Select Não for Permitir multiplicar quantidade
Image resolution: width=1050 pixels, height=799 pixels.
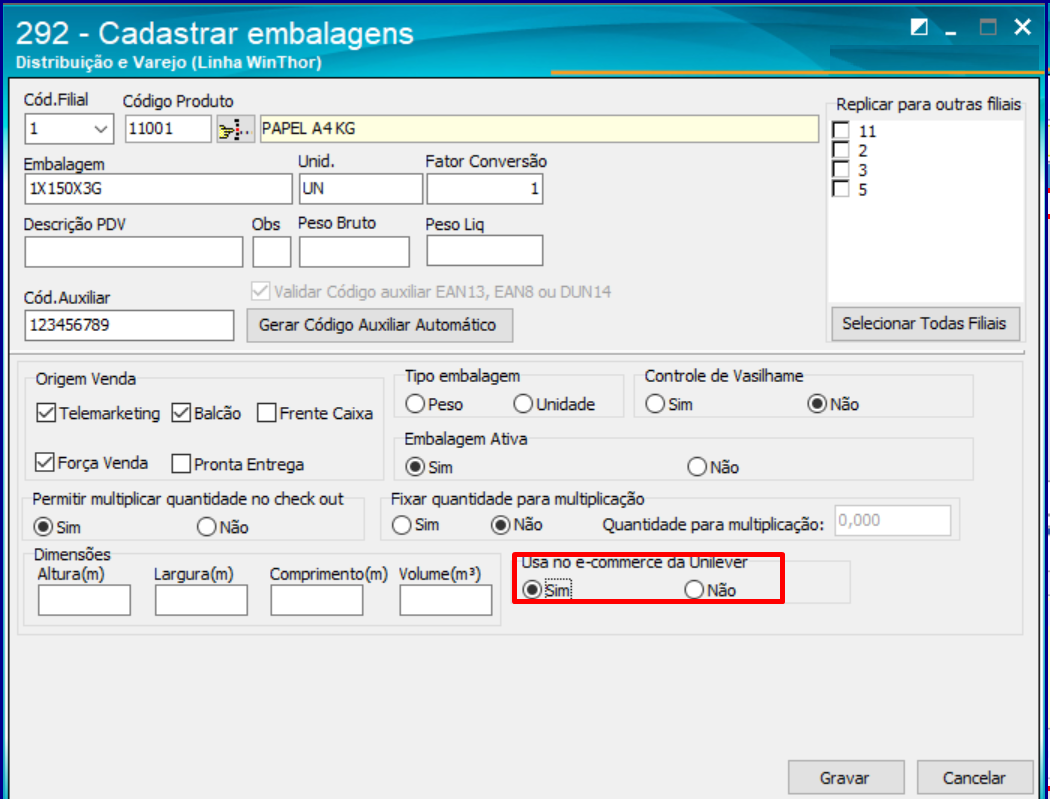207,527
